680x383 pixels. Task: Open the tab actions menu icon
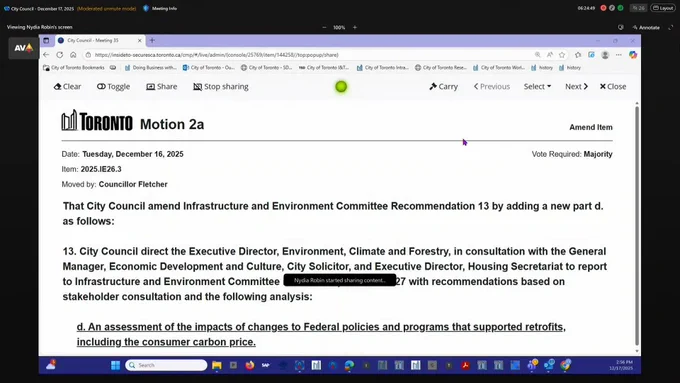[46, 40]
